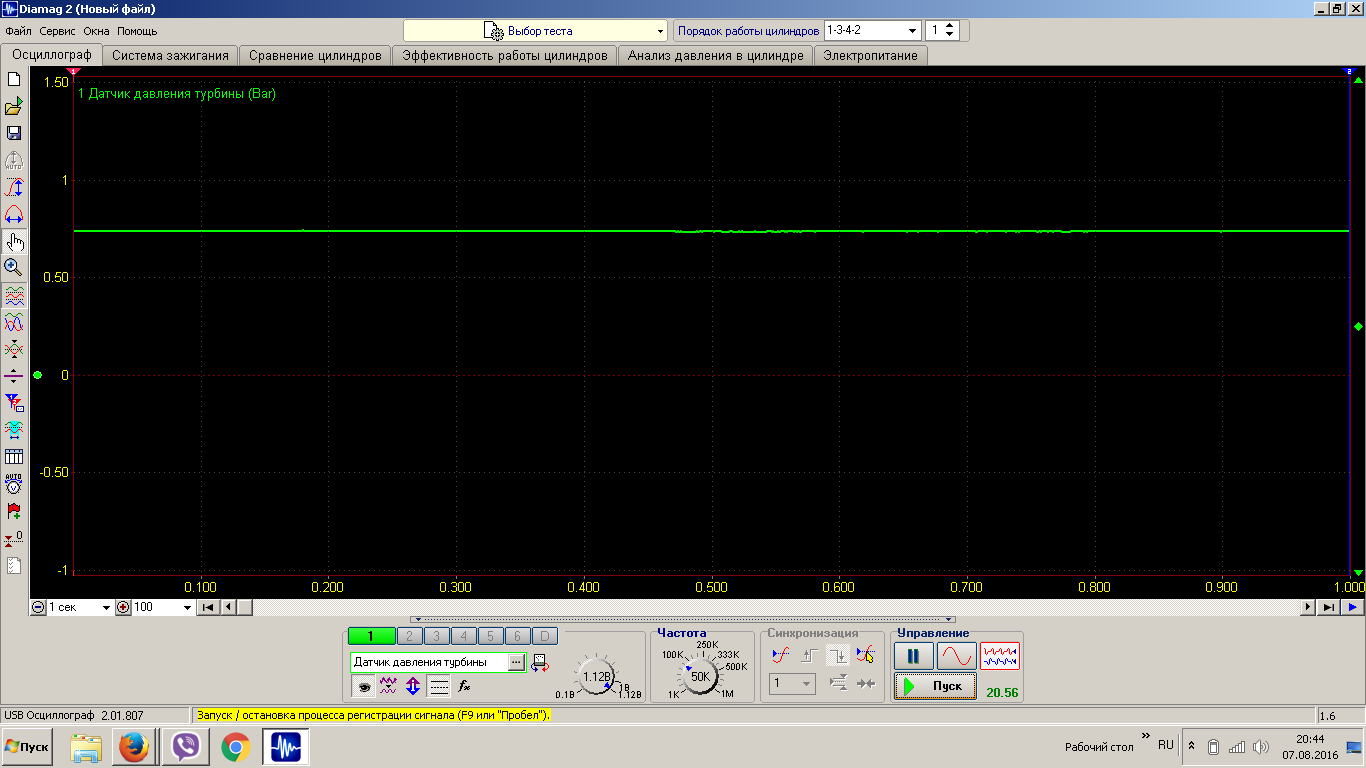
Task: Click the probe swap icon beside sensor name
Action: coord(540,662)
